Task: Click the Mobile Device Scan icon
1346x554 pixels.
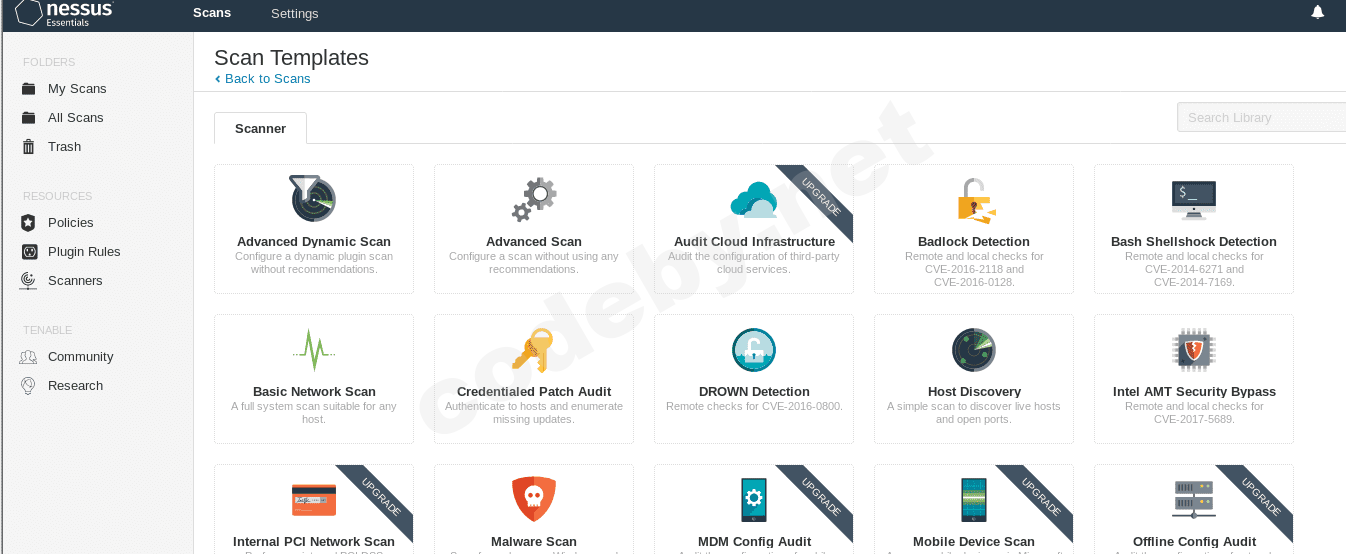Action: point(974,499)
